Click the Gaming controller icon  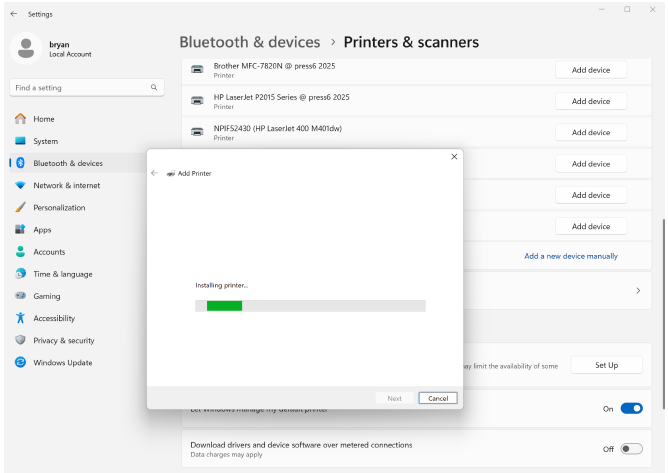(x=20, y=295)
